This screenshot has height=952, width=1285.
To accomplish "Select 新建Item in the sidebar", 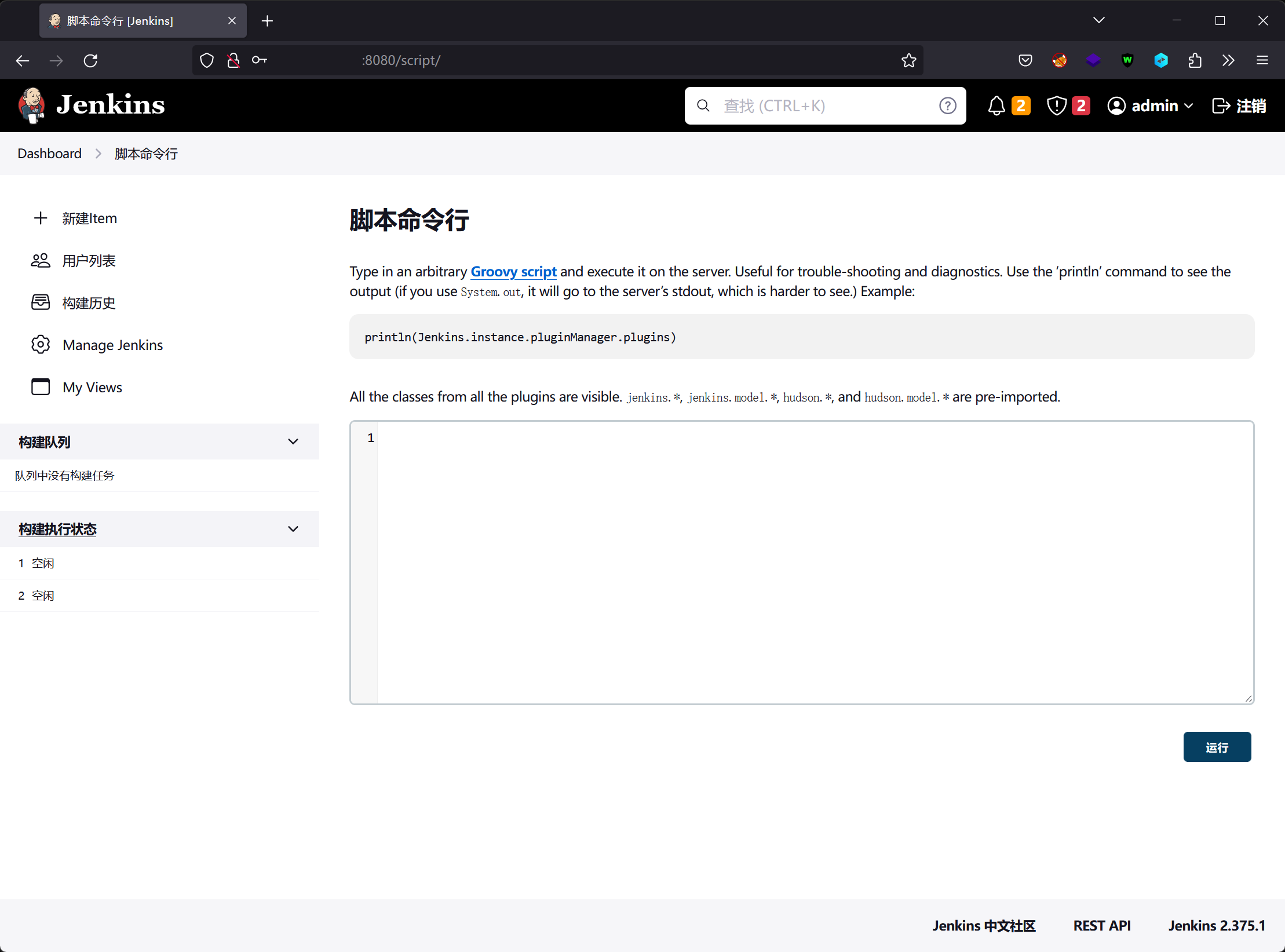I will [89, 218].
